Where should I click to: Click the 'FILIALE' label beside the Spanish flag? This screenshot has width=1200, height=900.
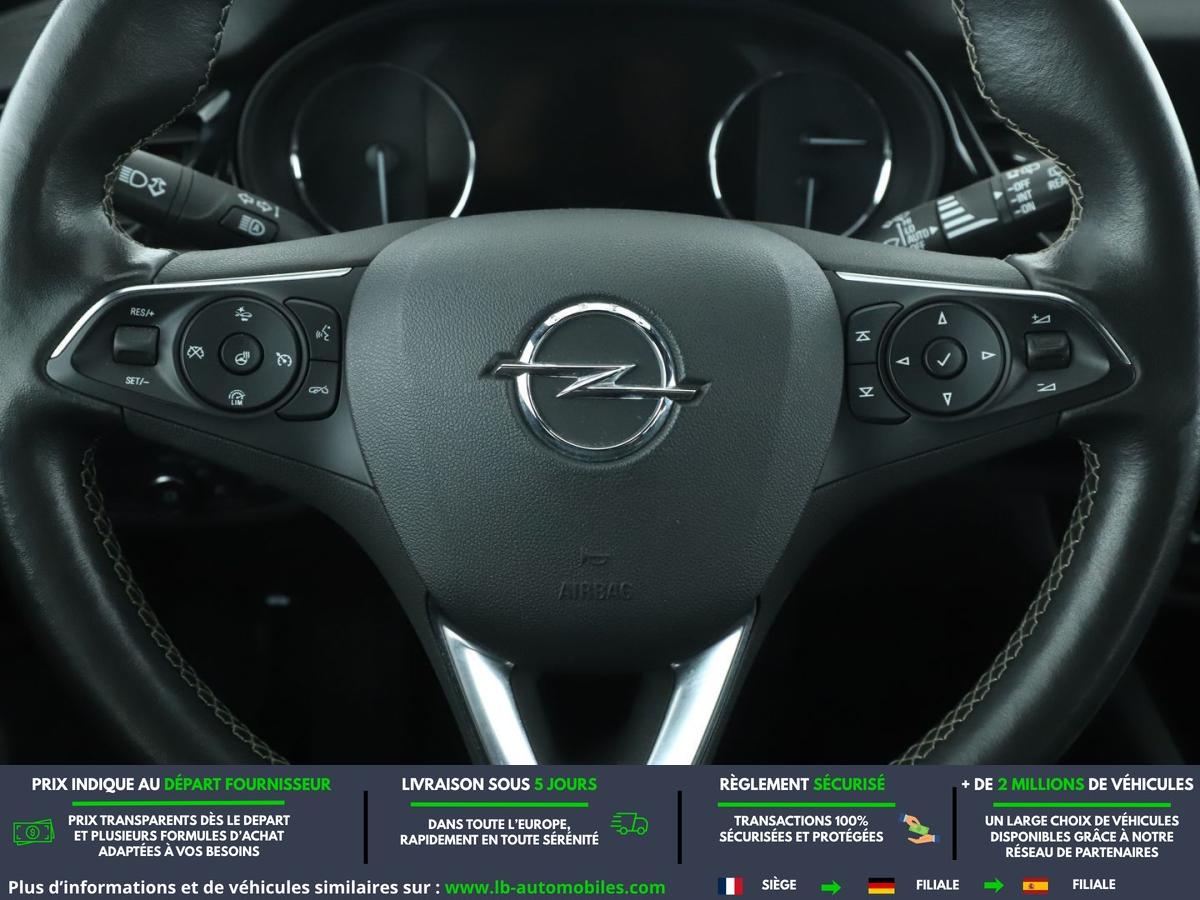[1093, 885]
